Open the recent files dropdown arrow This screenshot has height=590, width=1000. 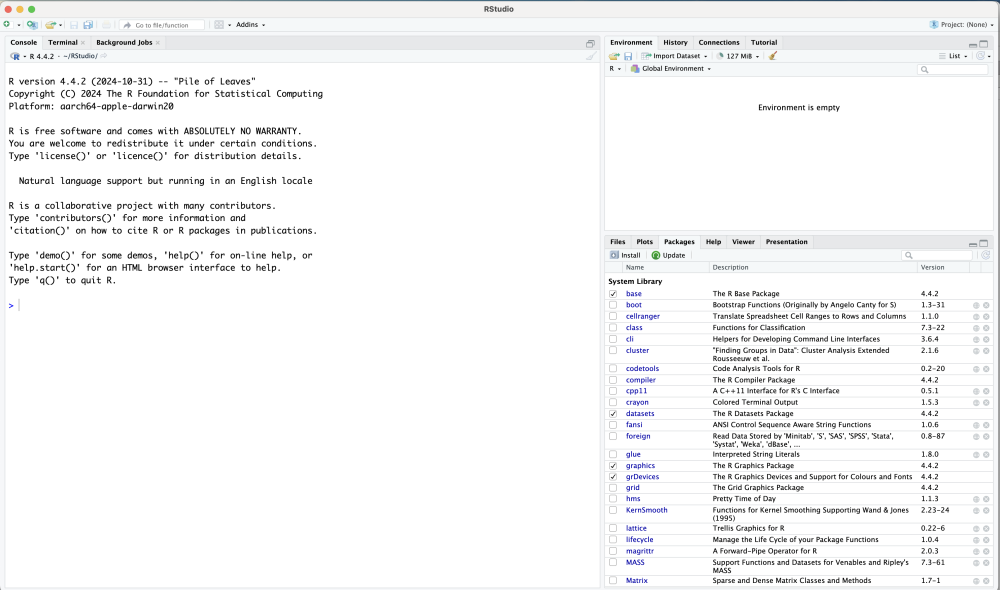click(61, 26)
